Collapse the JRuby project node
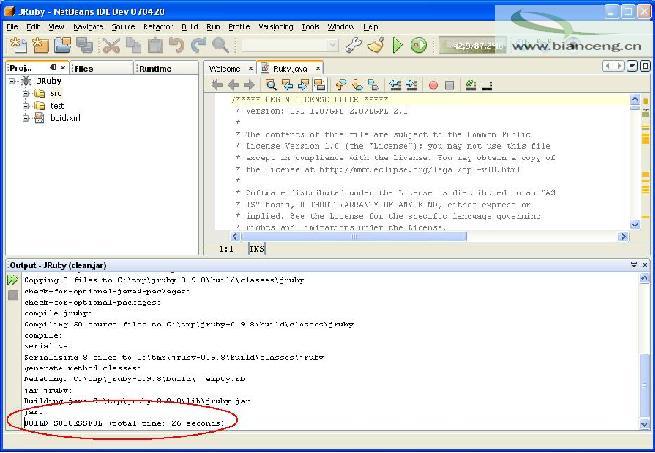The width and height of the screenshot is (655, 453). pos(13,81)
